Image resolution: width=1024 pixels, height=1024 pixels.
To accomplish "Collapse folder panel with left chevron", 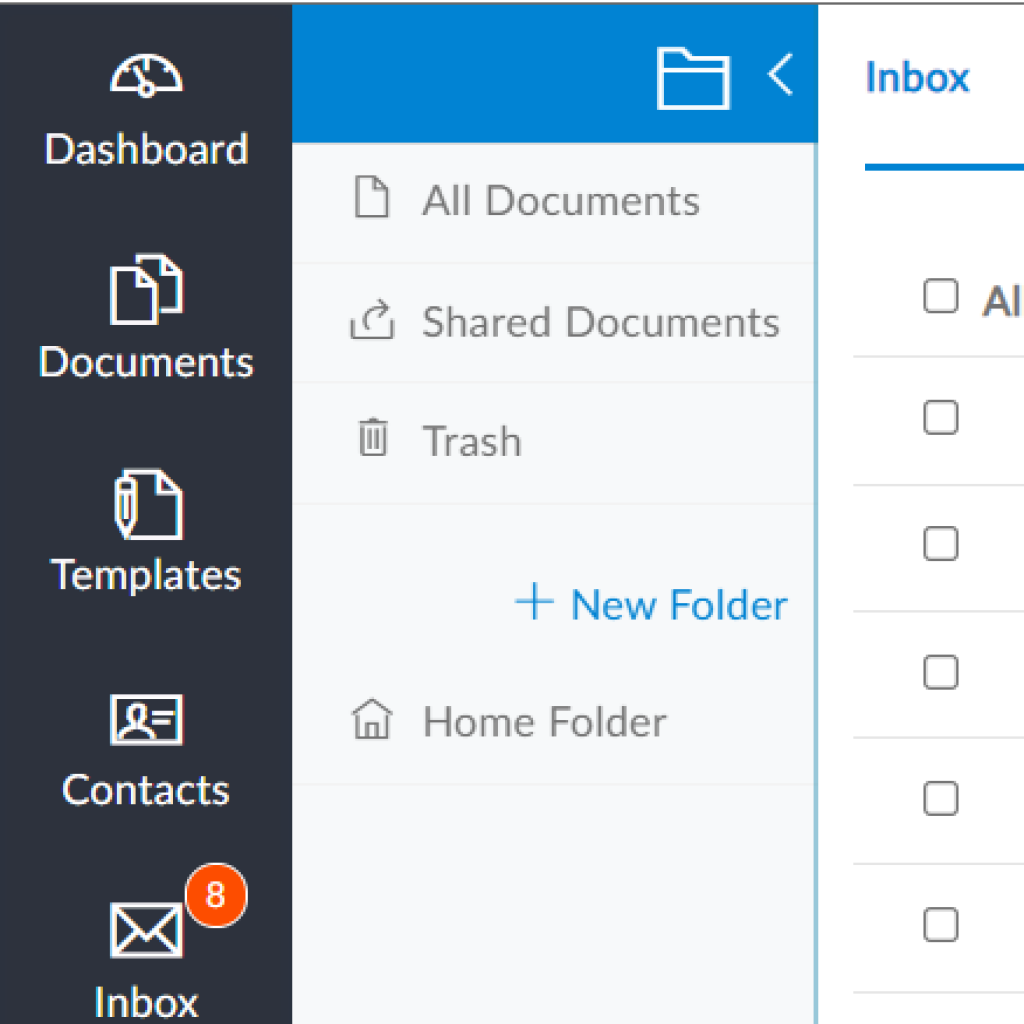I will point(780,74).
